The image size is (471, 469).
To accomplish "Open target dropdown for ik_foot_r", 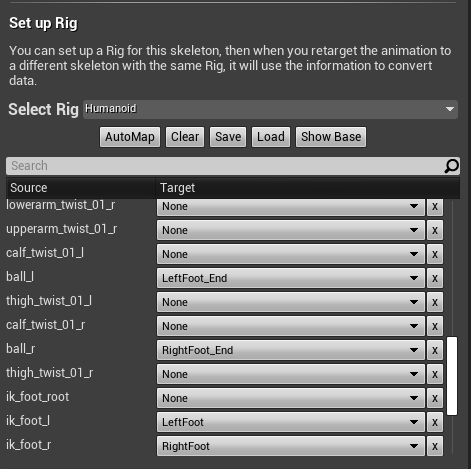I will (x=291, y=446).
